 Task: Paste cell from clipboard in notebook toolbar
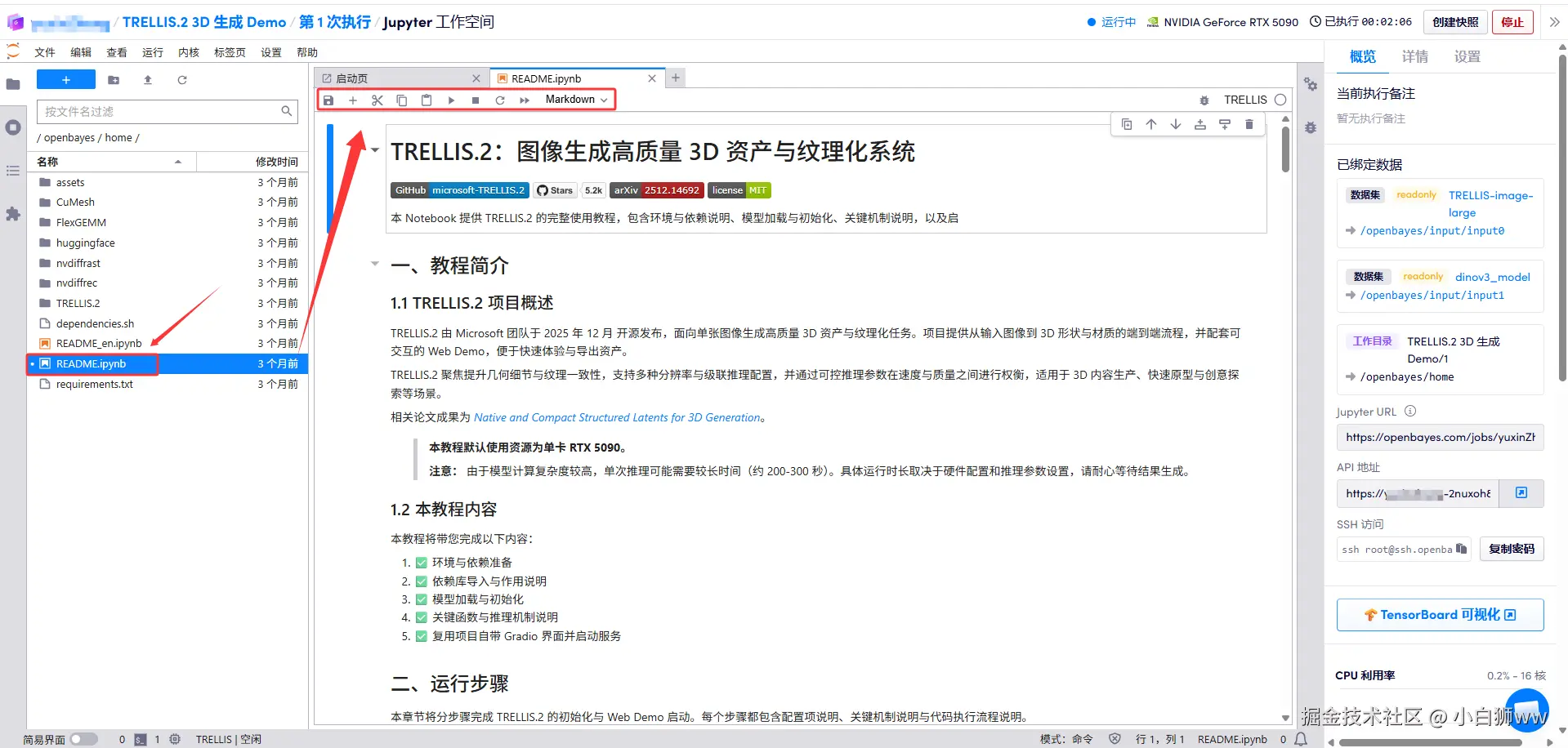point(427,100)
